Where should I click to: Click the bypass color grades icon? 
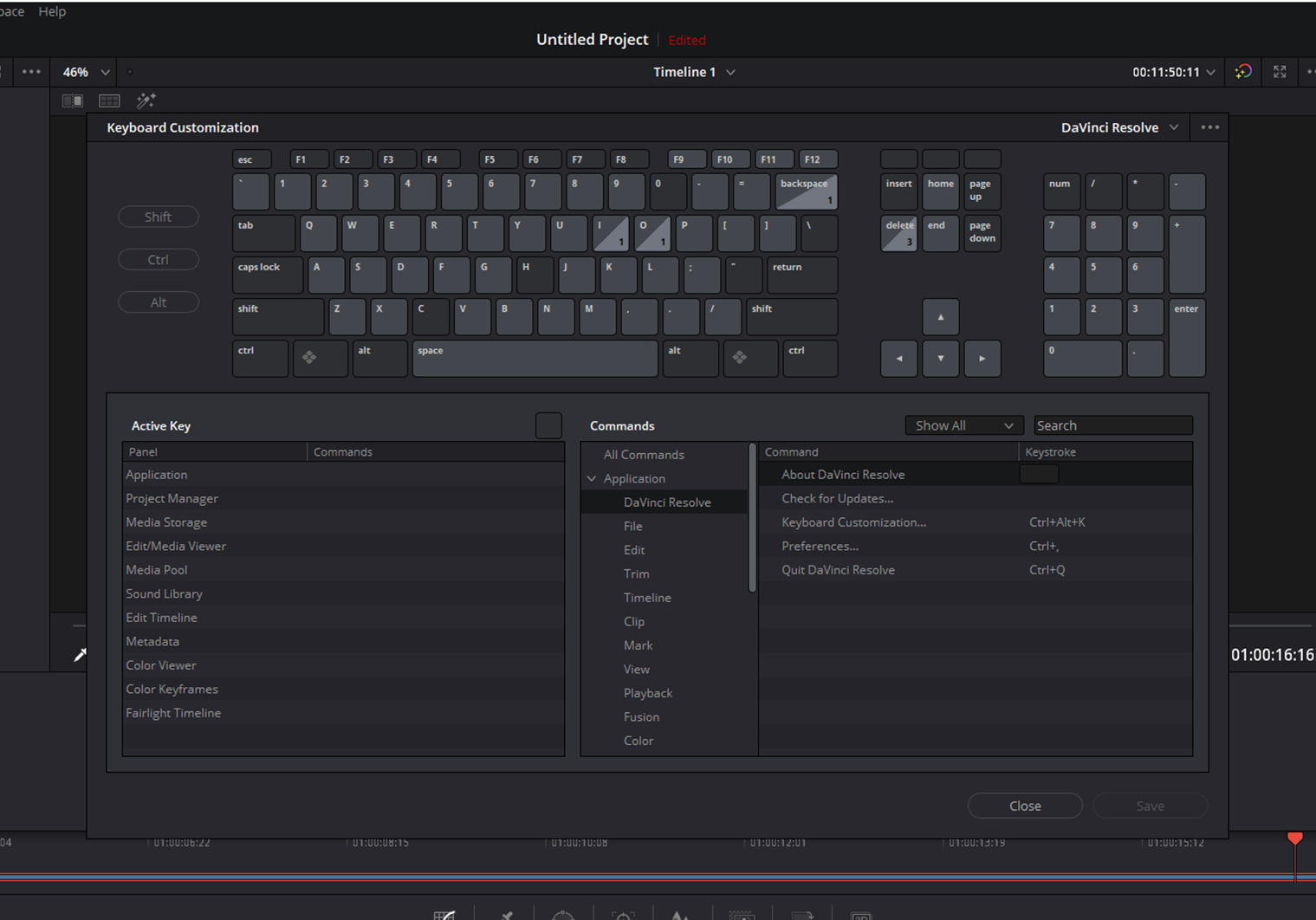1243,72
